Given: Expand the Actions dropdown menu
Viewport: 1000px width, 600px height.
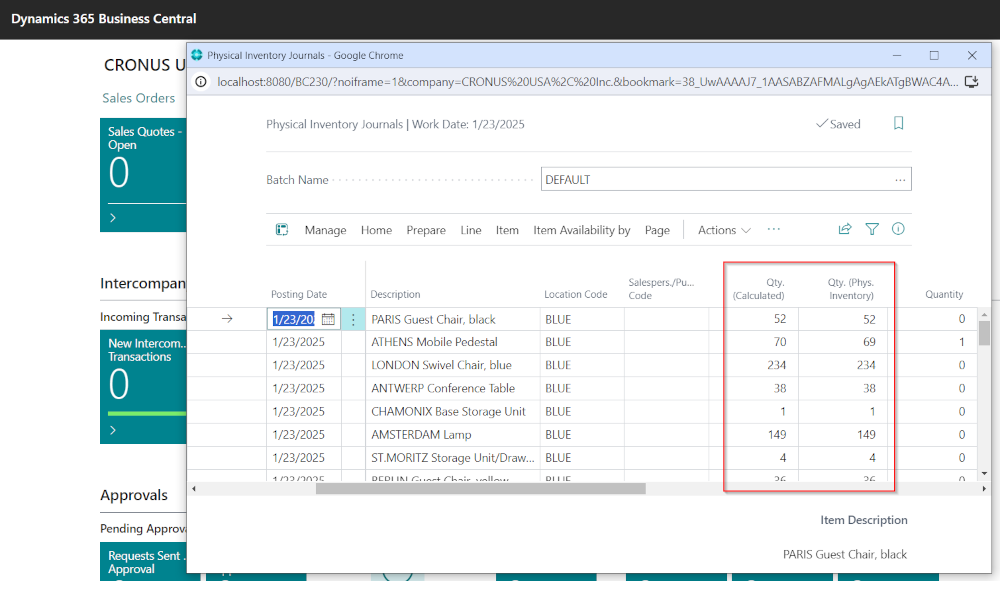Looking at the screenshot, I should point(724,230).
